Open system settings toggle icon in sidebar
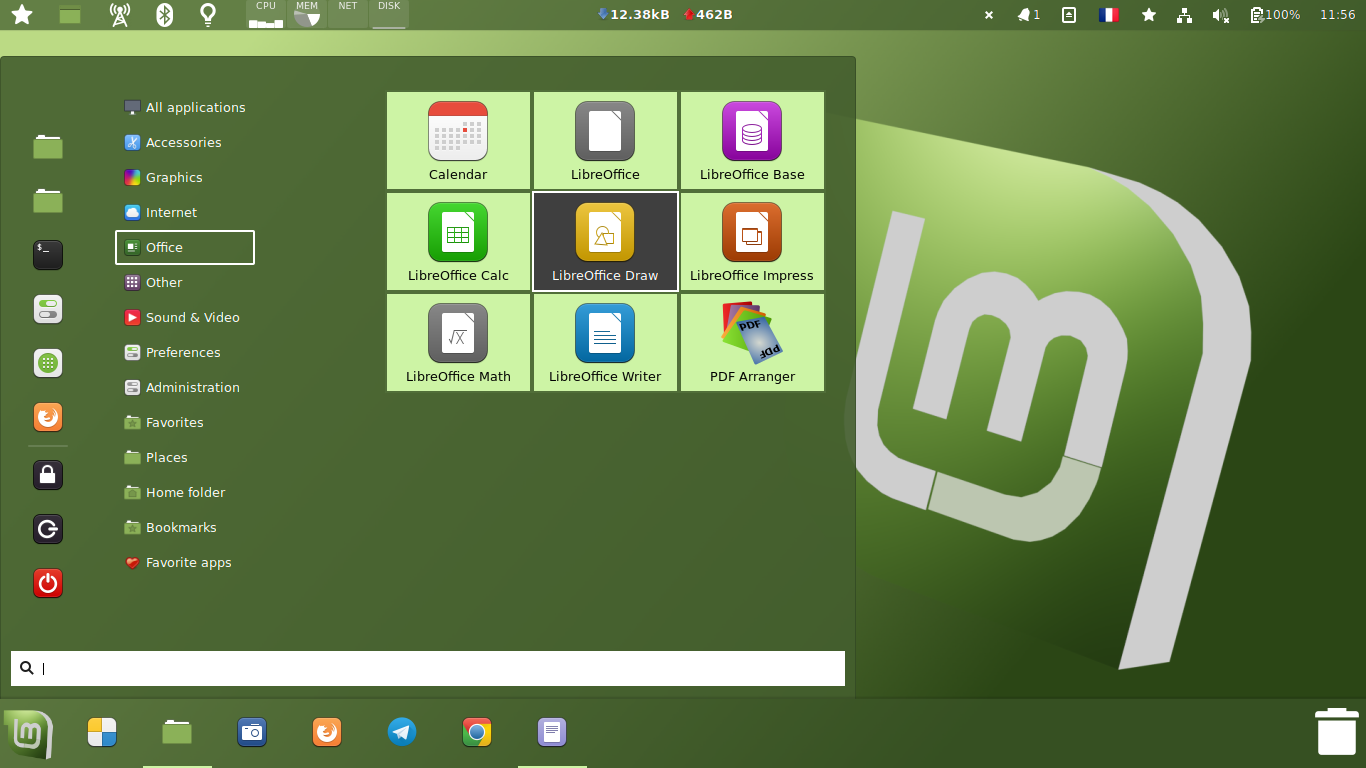 tap(48, 309)
